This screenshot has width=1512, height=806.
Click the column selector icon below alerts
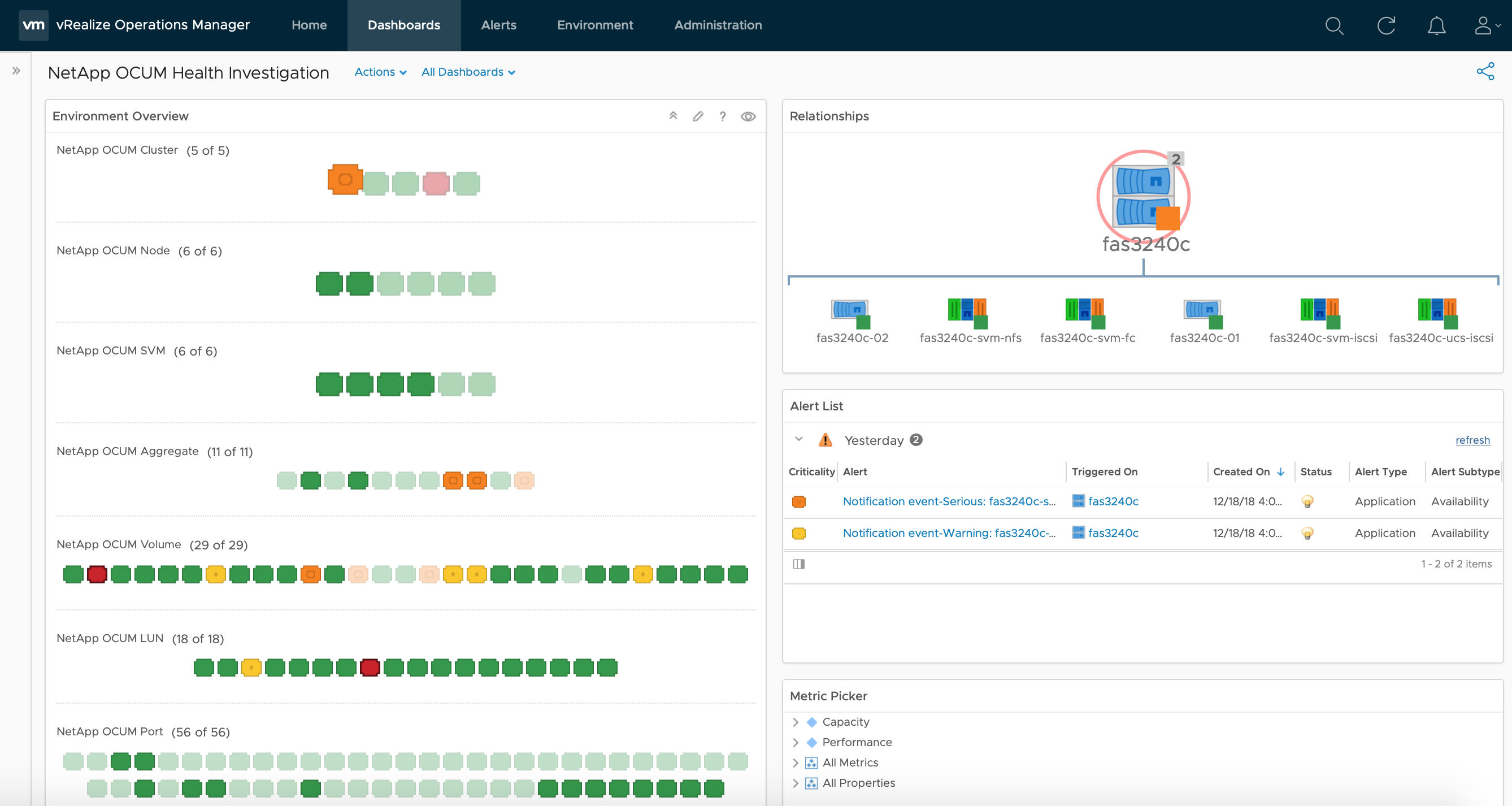tap(799, 564)
